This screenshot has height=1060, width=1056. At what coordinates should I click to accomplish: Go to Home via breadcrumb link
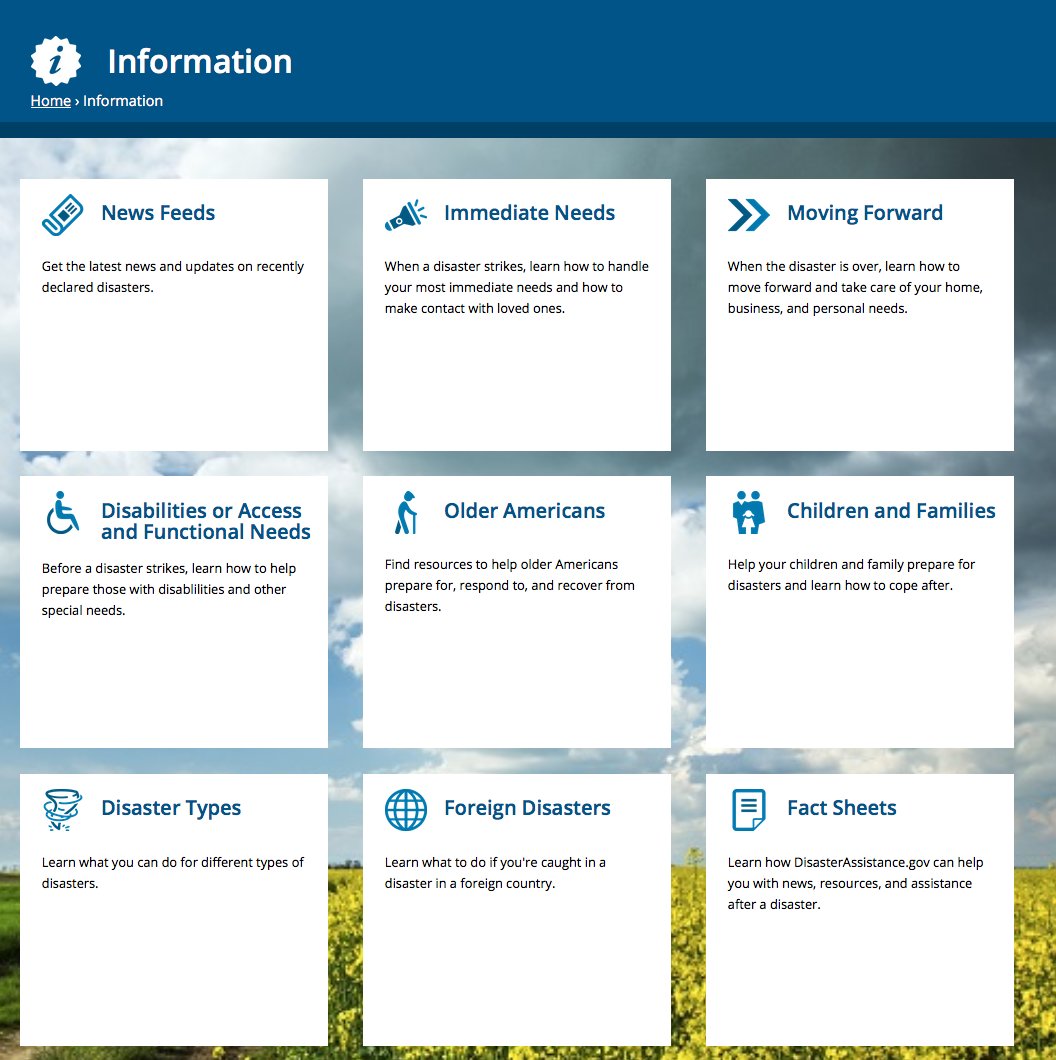point(51,101)
